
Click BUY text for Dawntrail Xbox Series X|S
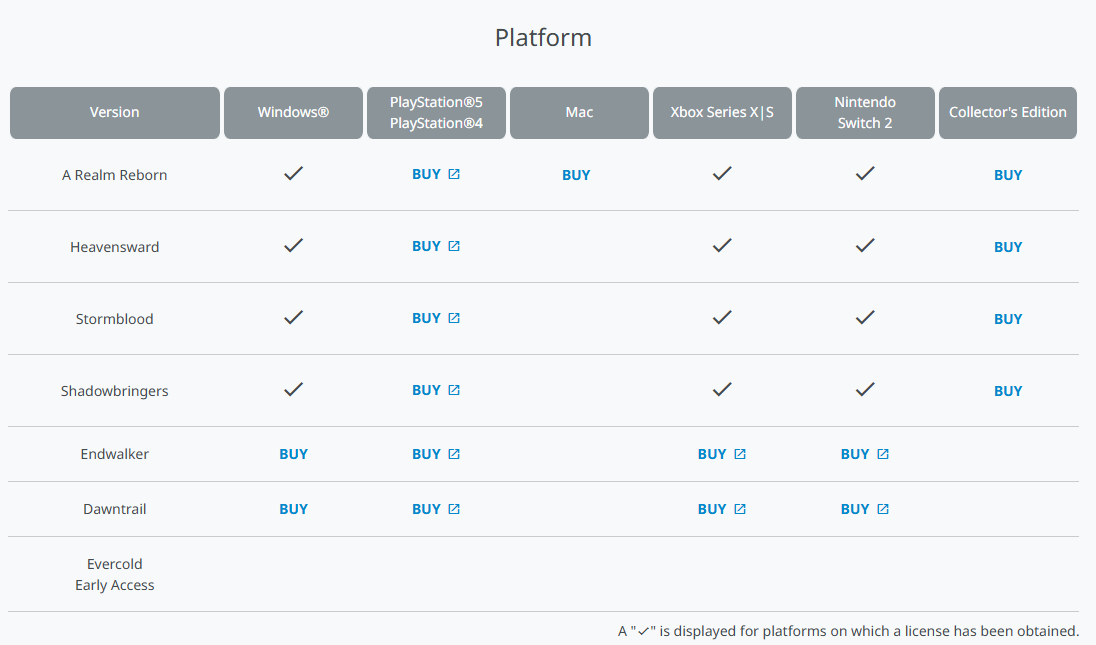(712, 509)
